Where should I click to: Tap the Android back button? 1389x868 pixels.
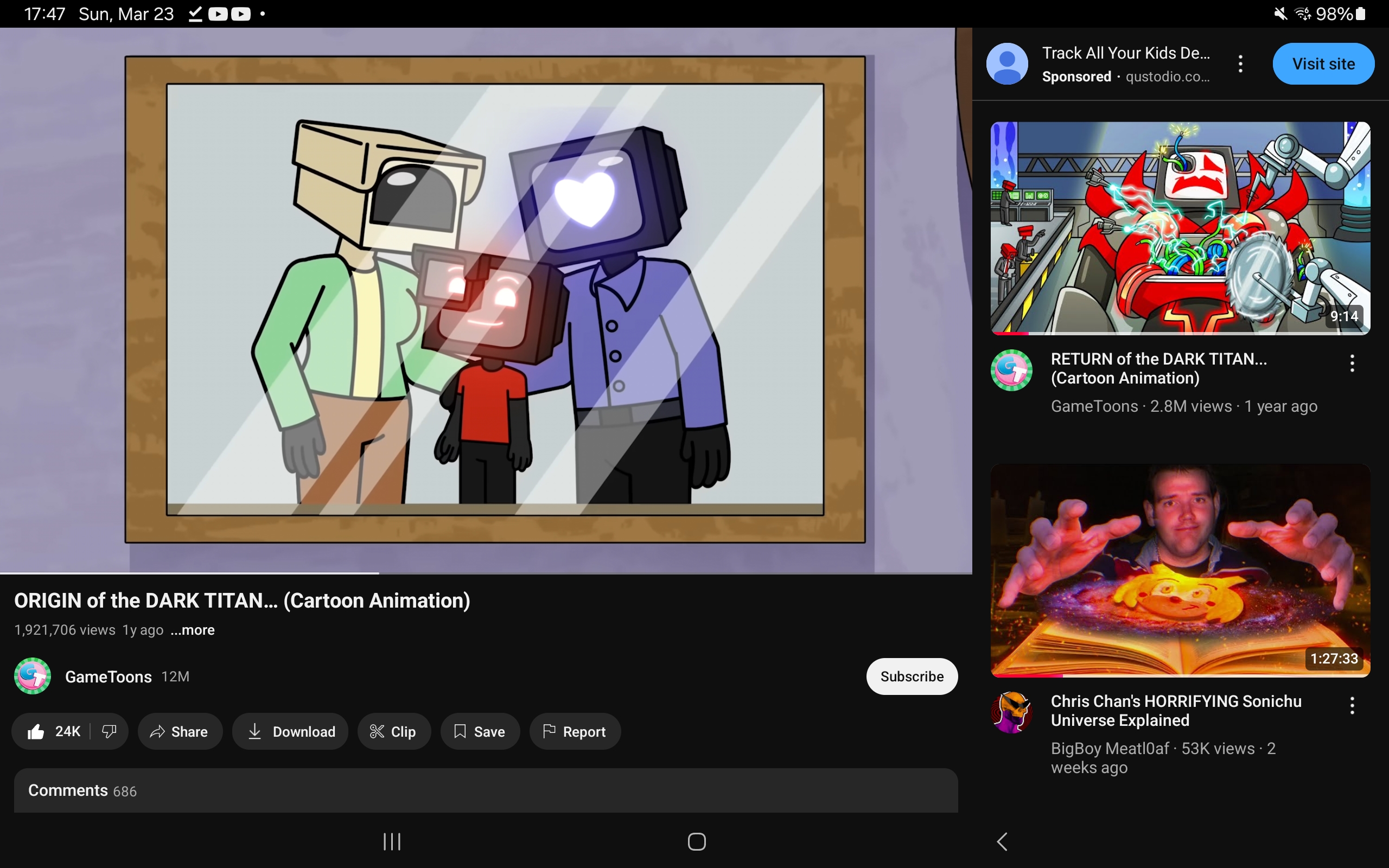coord(1002,841)
